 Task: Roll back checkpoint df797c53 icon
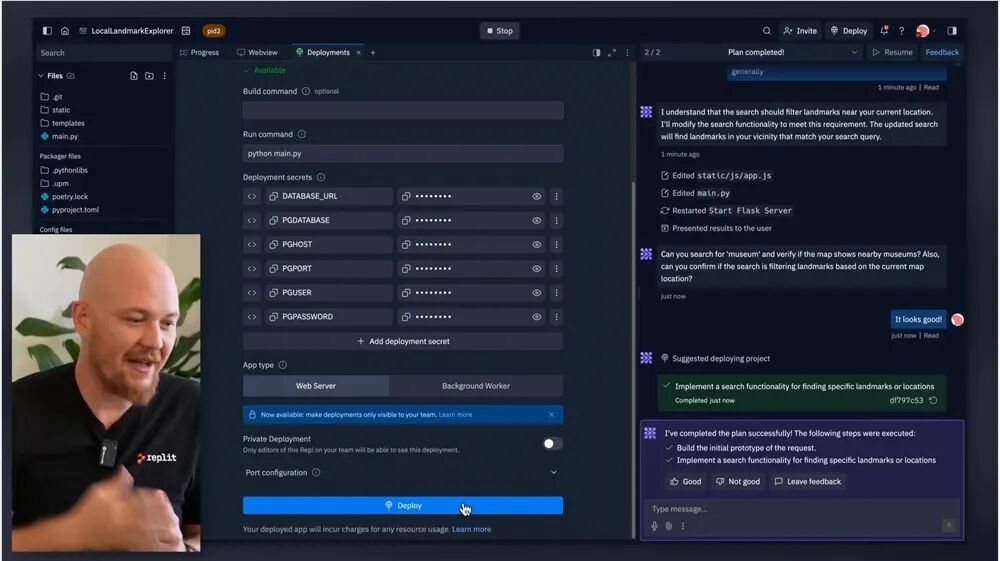[933, 400]
